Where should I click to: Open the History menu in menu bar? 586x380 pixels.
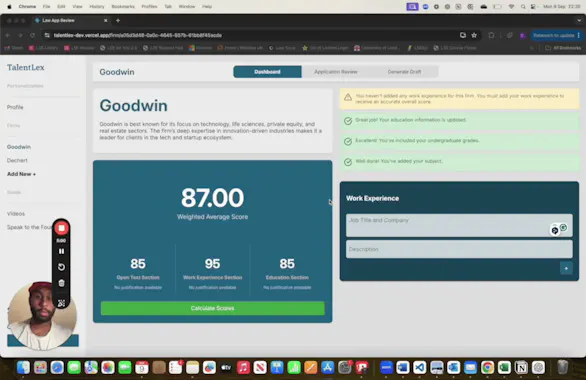pyautogui.click(x=97, y=6)
